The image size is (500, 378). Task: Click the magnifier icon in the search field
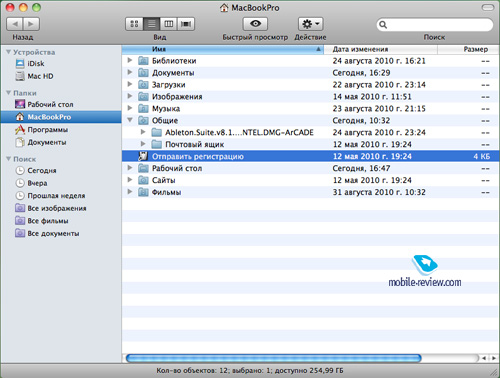pyautogui.click(x=383, y=25)
